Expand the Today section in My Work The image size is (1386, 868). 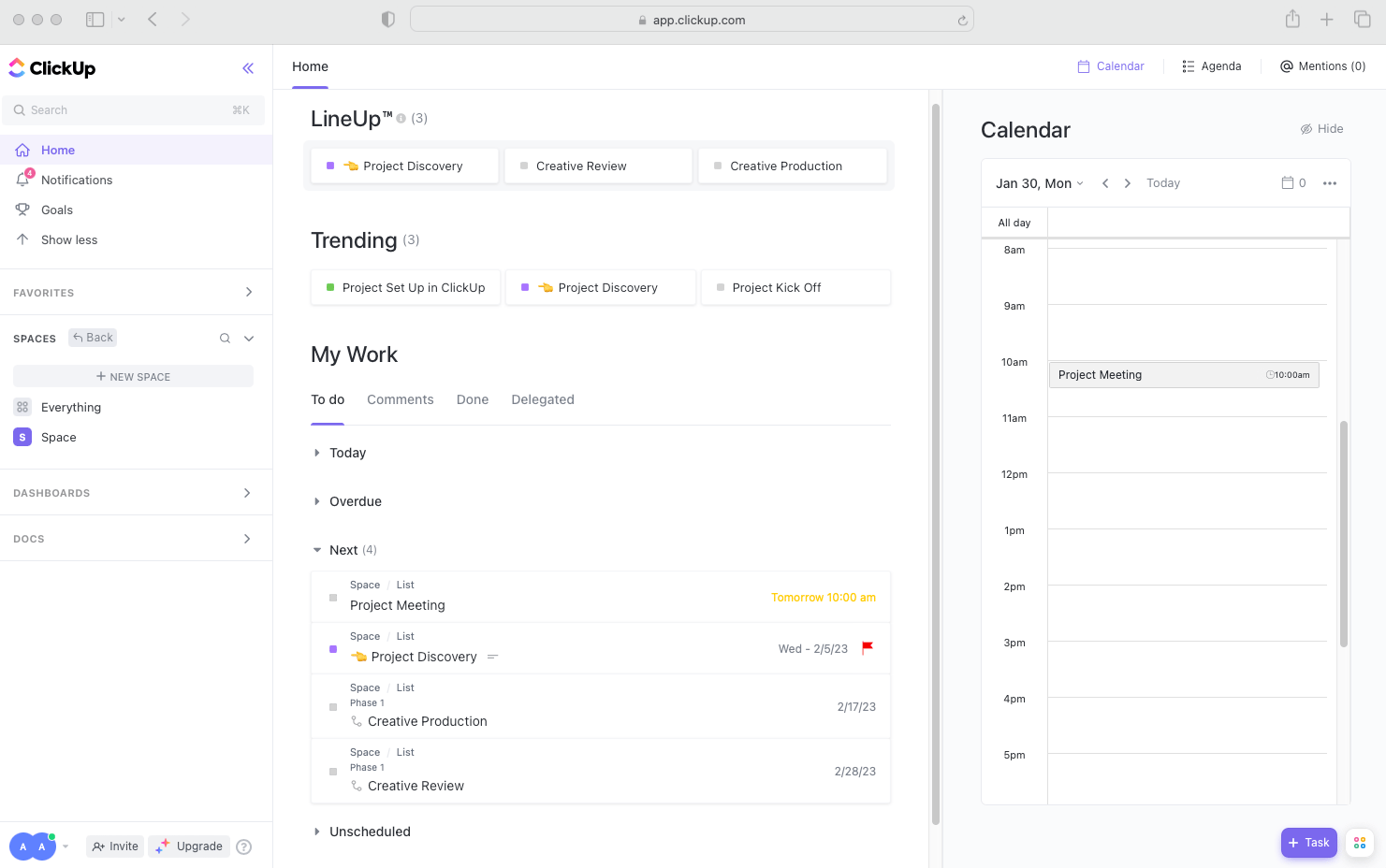tap(318, 452)
